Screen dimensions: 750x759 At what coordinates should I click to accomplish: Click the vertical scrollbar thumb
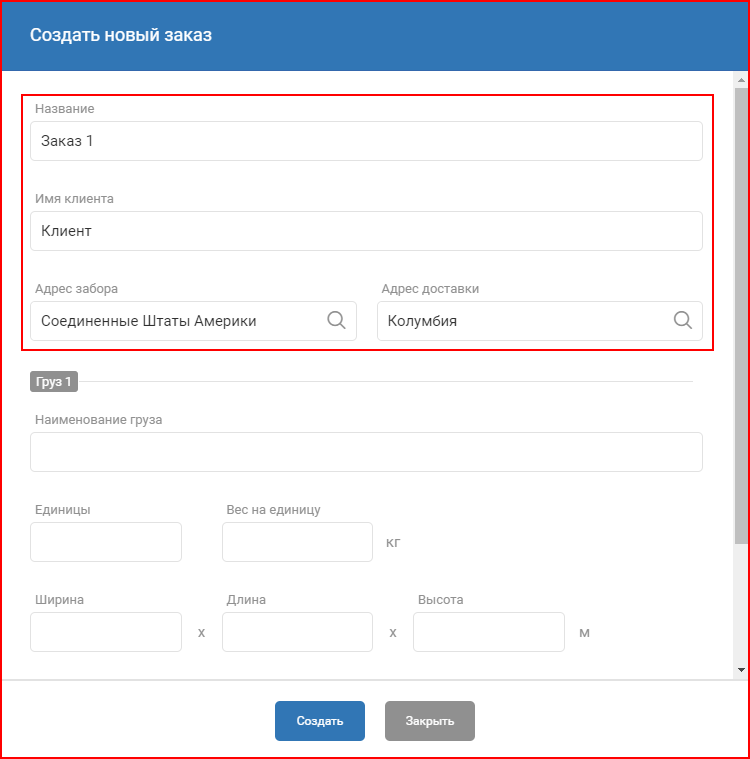pyautogui.click(x=741, y=316)
